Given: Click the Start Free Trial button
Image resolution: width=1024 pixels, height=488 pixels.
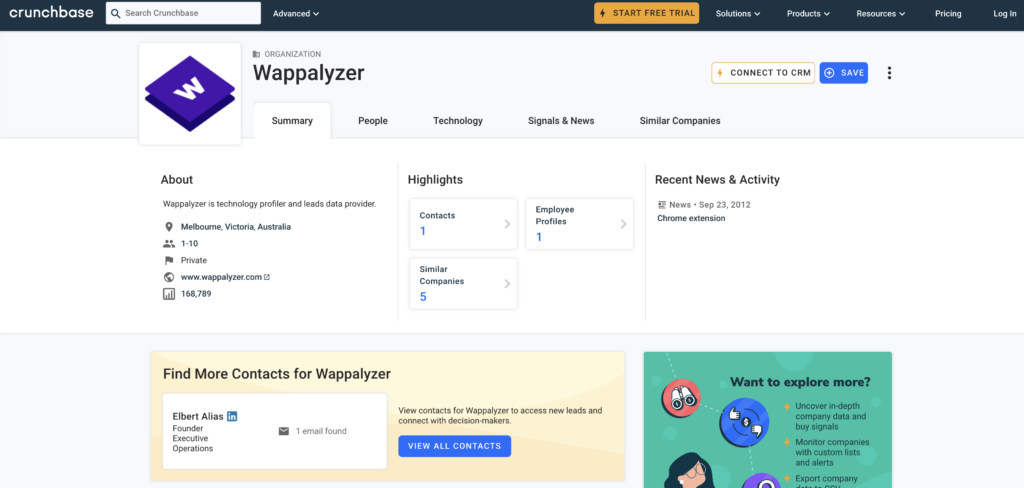Looking at the screenshot, I should pyautogui.click(x=646, y=13).
